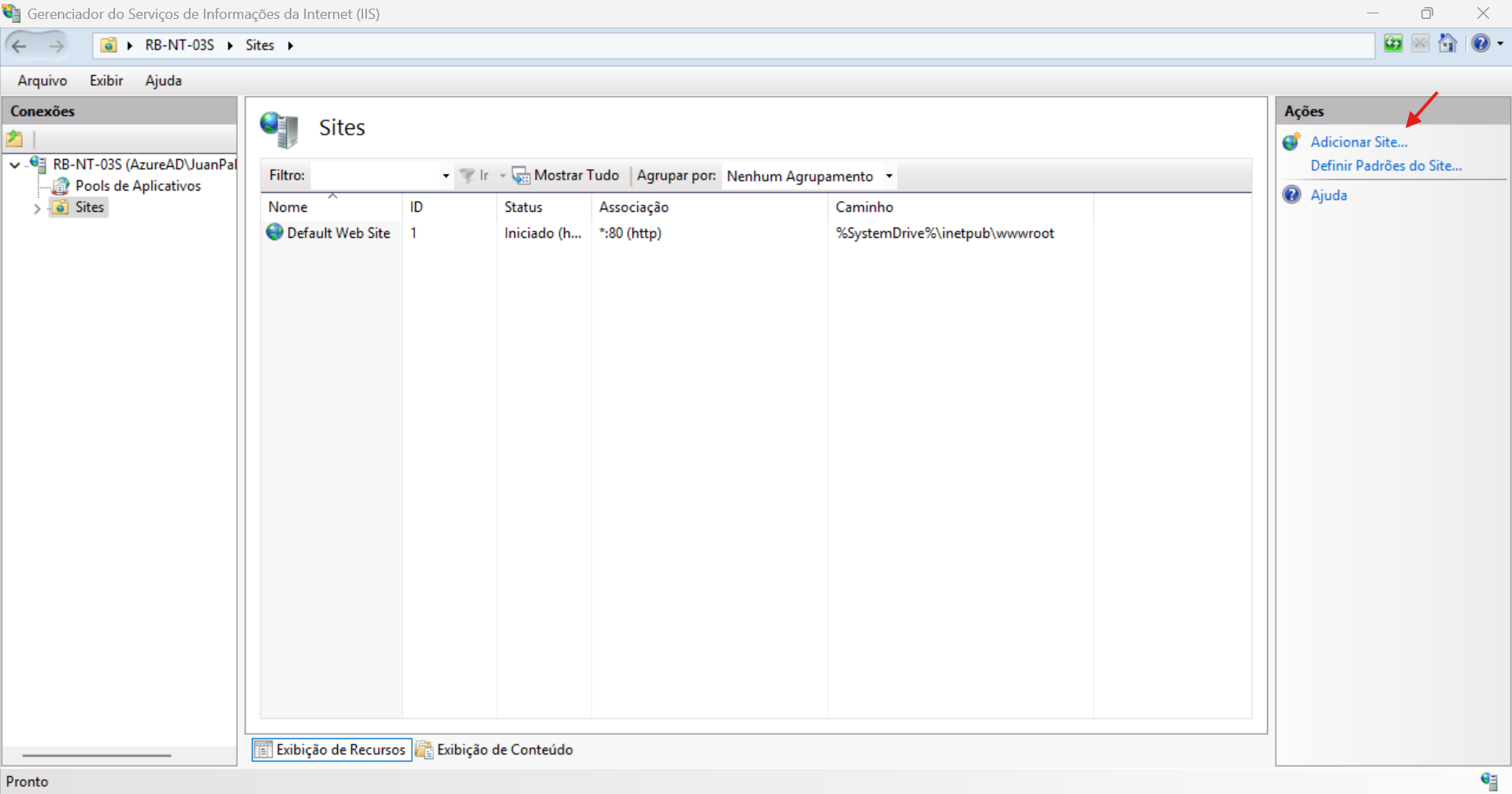Open the dropdown arrow next to Ir
1512x794 pixels.
502,176
